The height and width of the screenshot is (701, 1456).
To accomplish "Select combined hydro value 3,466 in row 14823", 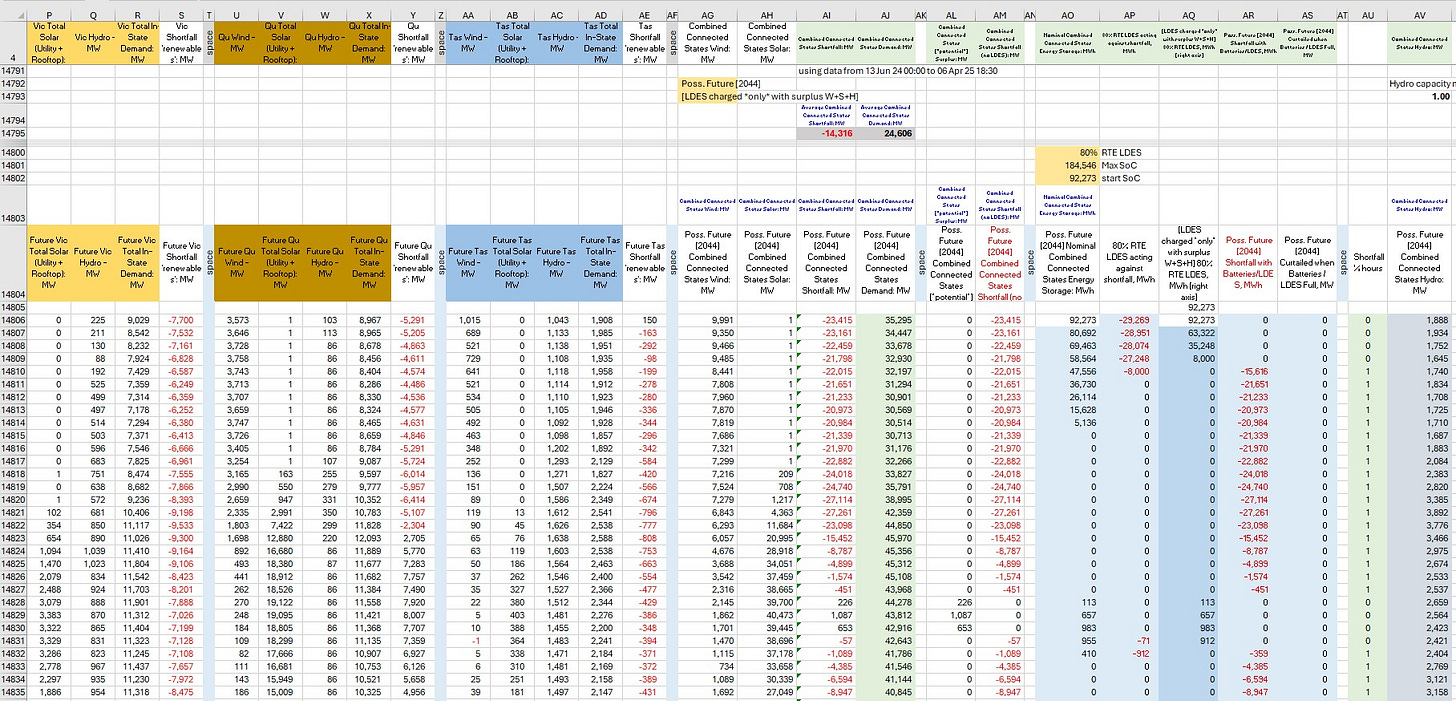I will point(1420,537).
